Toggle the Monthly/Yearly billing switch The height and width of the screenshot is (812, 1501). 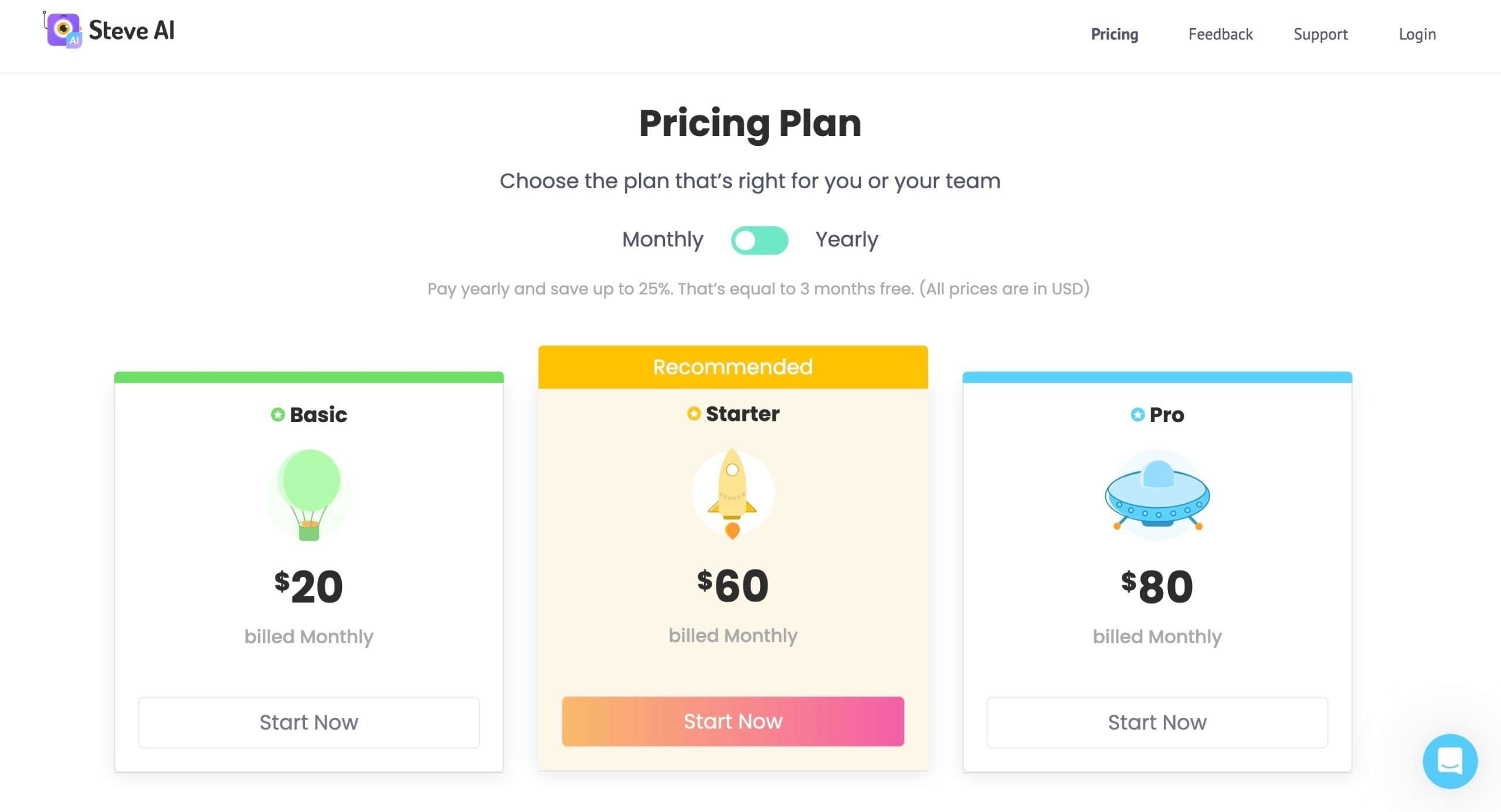point(759,240)
